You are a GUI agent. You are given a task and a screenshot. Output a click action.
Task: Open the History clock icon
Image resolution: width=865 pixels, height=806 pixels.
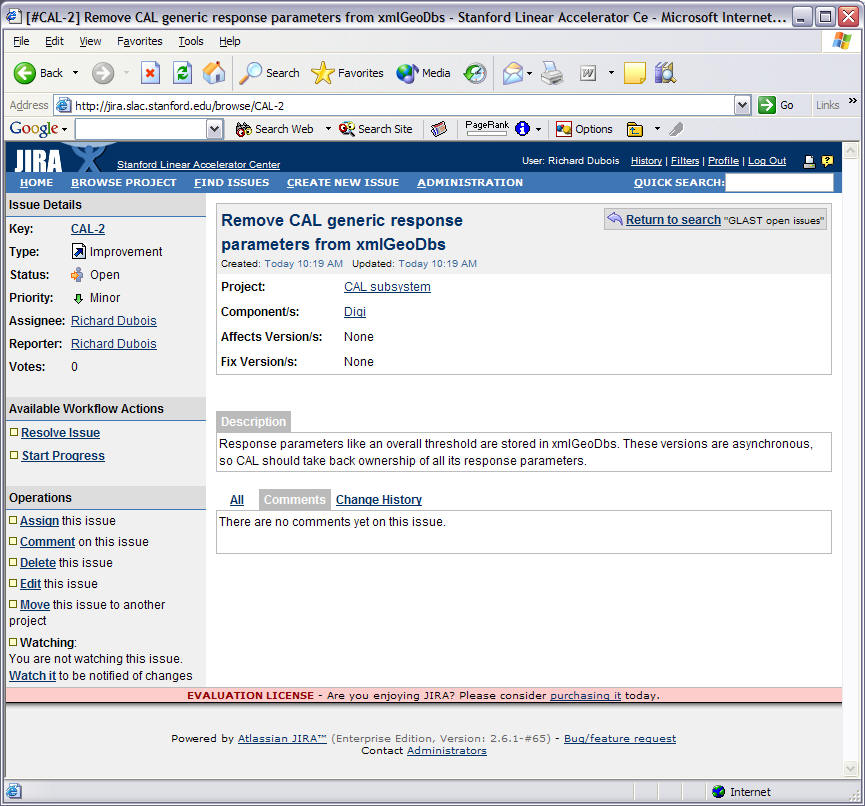point(475,73)
